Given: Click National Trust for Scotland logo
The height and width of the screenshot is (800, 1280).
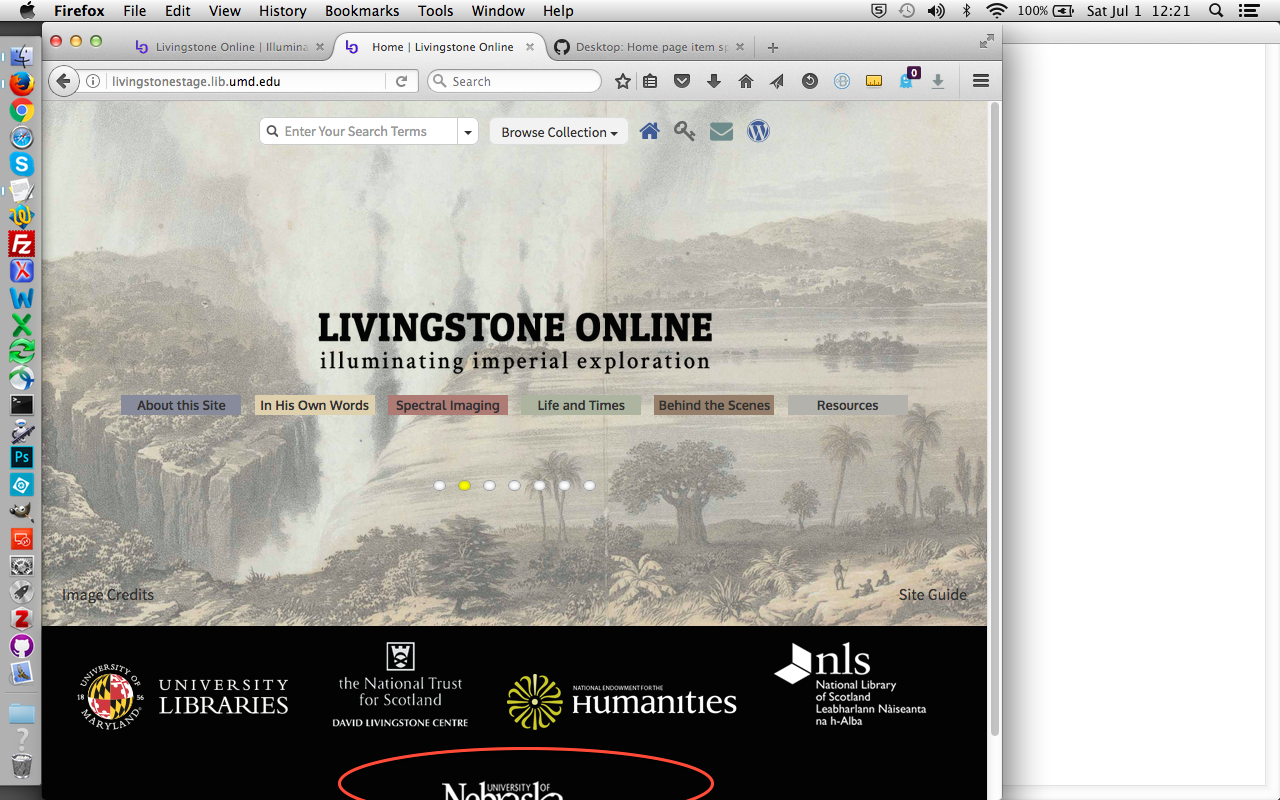Looking at the screenshot, I should [400, 685].
